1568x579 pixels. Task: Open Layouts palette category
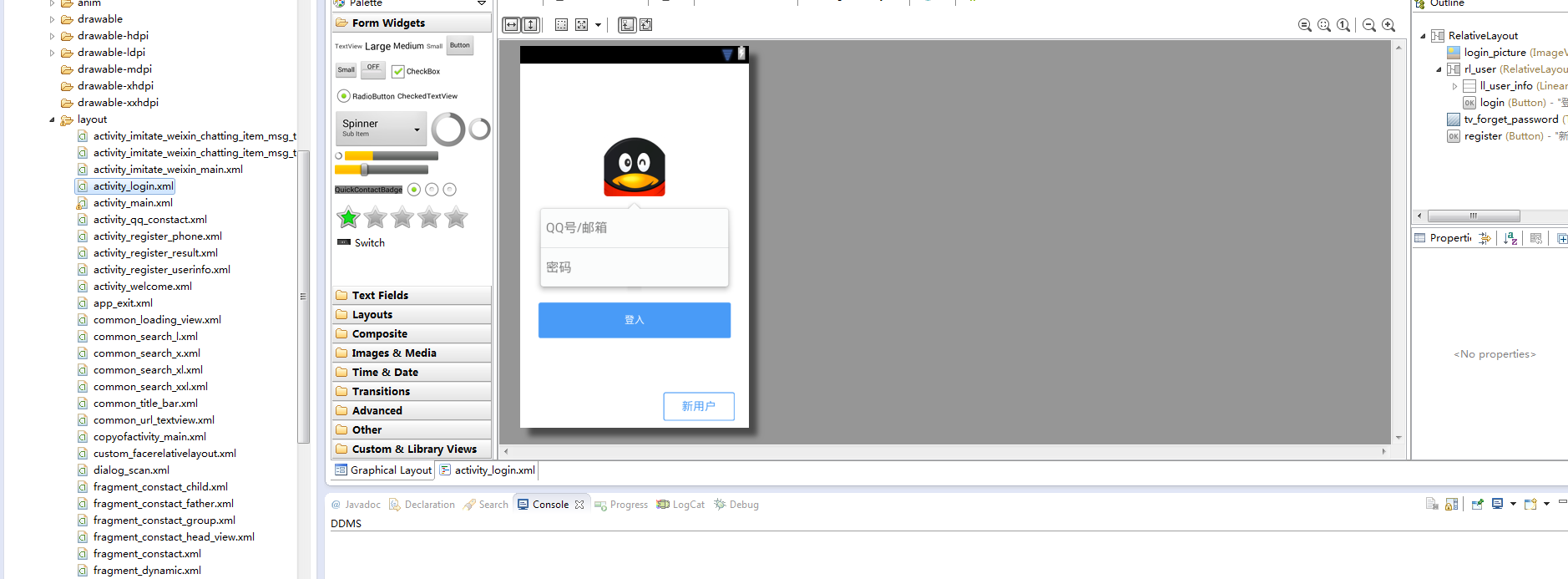tap(412, 315)
